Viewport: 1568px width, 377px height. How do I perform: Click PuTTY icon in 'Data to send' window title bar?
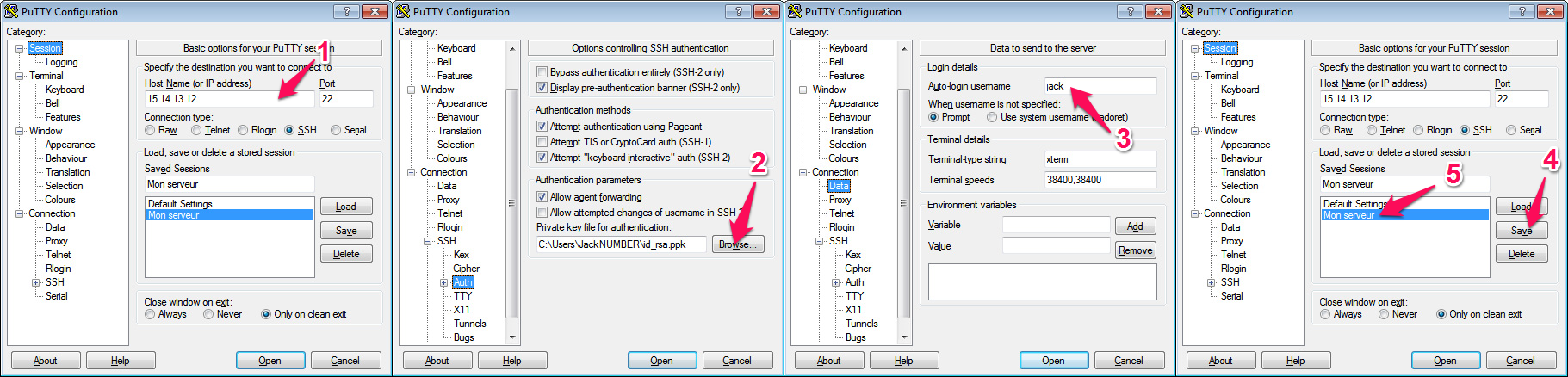pyautogui.click(x=795, y=11)
